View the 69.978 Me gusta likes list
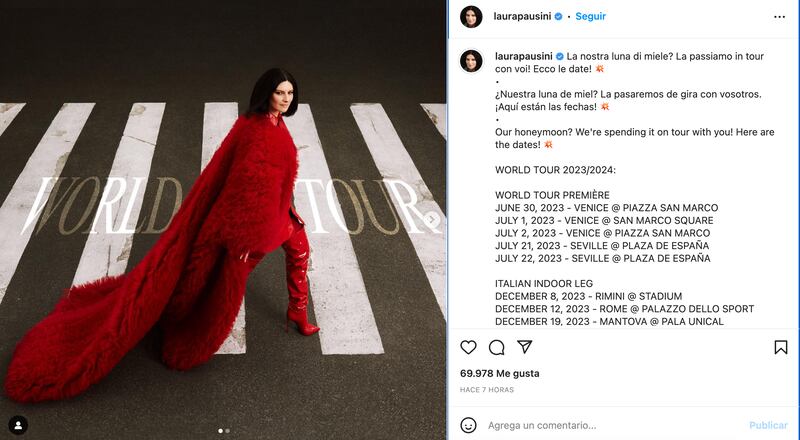The width and height of the screenshot is (800, 440). (x=499, y=373)
